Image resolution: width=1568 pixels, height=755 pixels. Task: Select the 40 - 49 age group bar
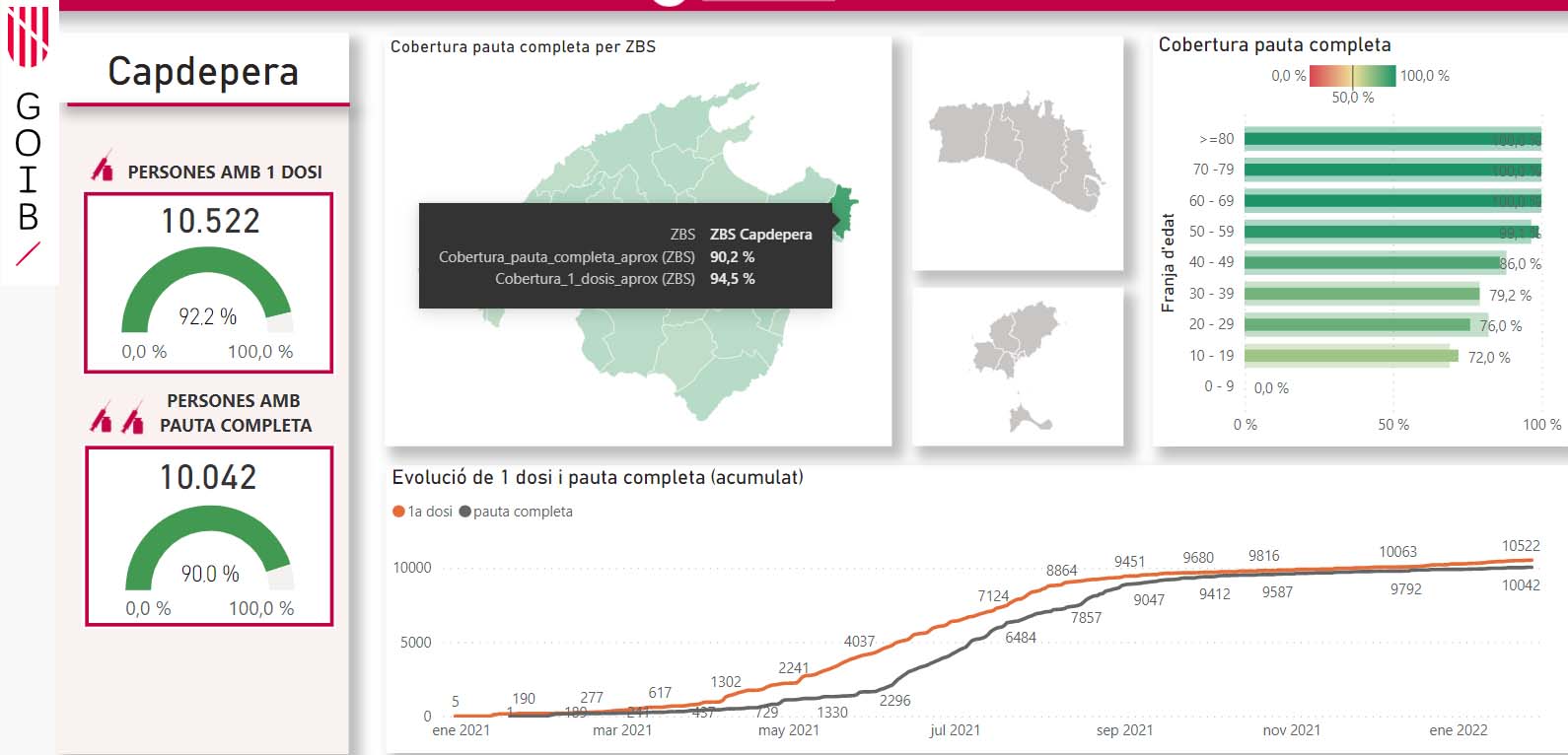[1375, 263]
